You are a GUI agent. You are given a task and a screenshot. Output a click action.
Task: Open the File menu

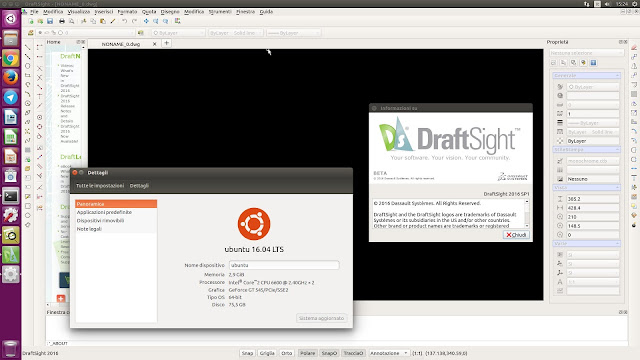tap(34, 12)
